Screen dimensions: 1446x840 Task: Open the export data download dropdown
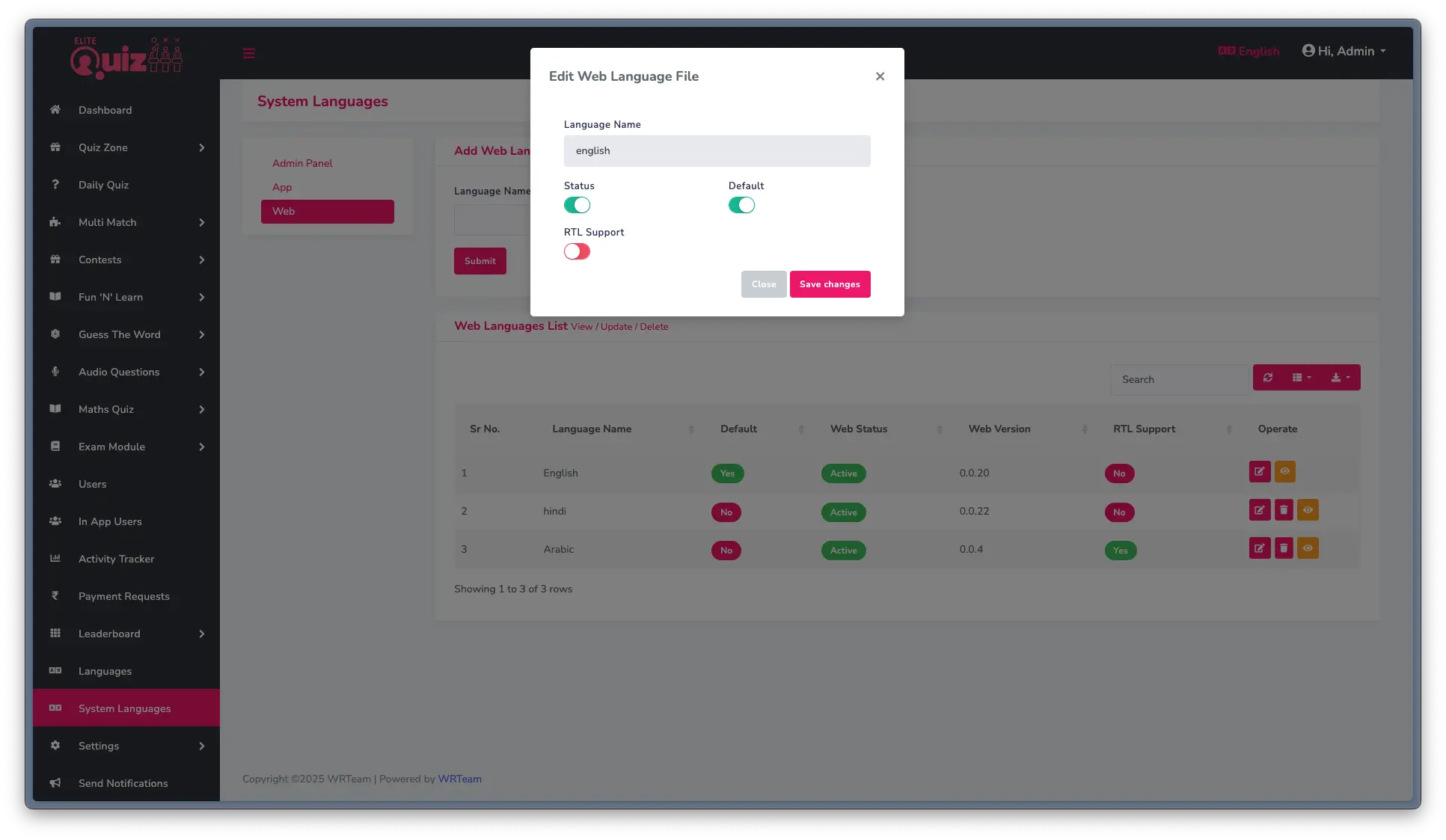tap(1340, 378)
